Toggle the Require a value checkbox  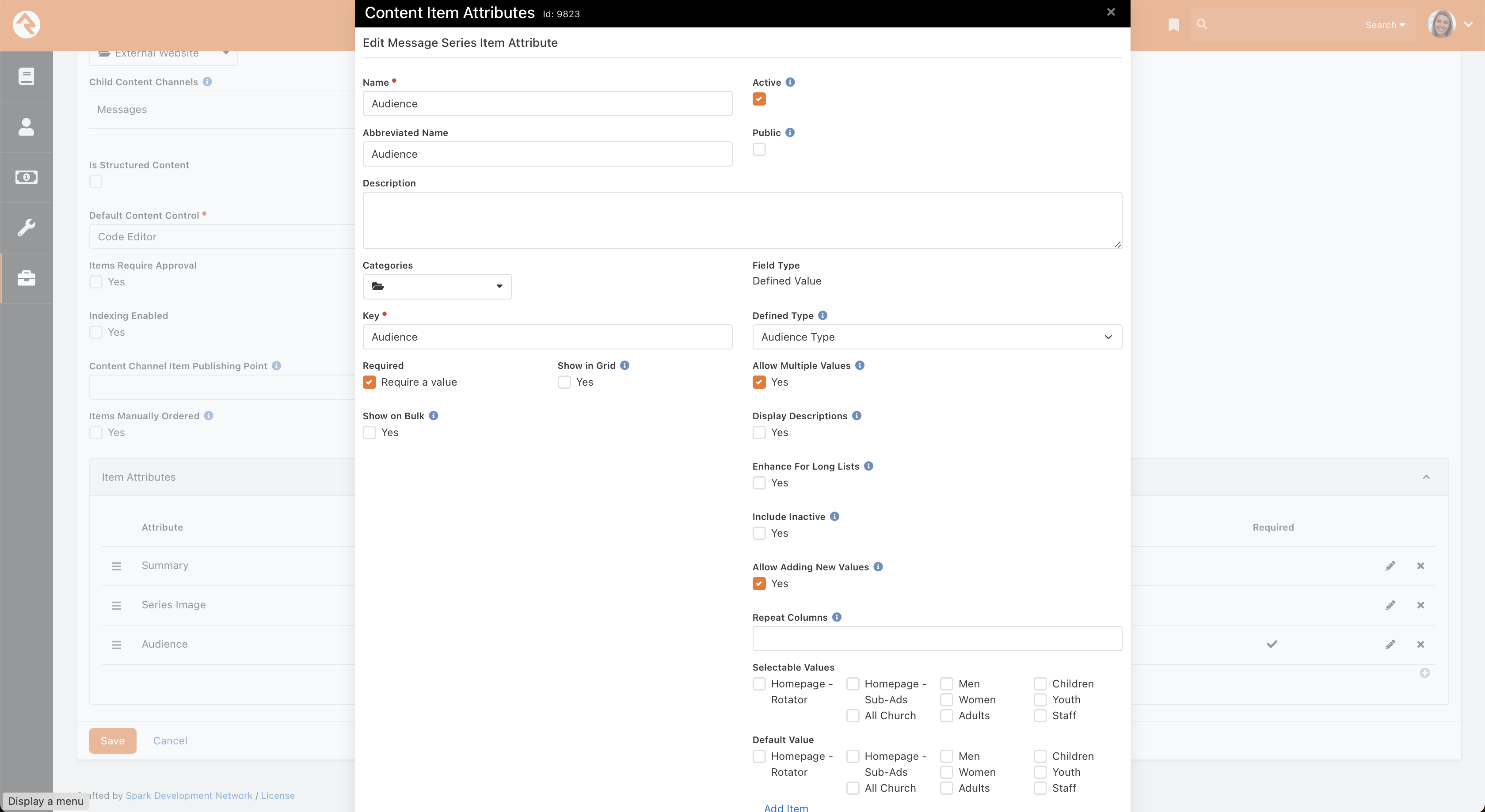[369, 382]
